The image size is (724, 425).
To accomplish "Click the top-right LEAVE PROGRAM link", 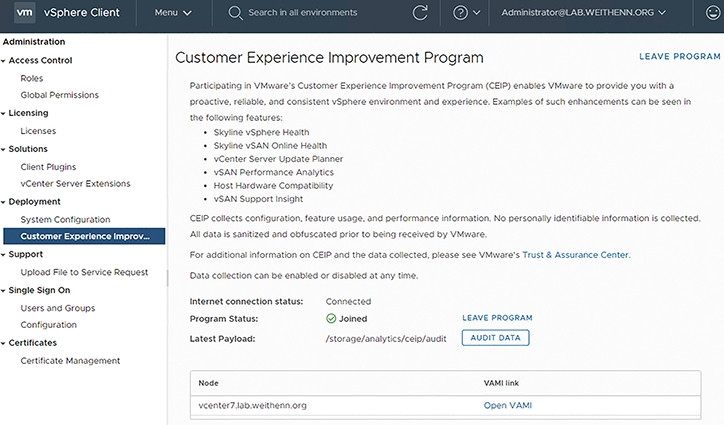I will [680, 56].
